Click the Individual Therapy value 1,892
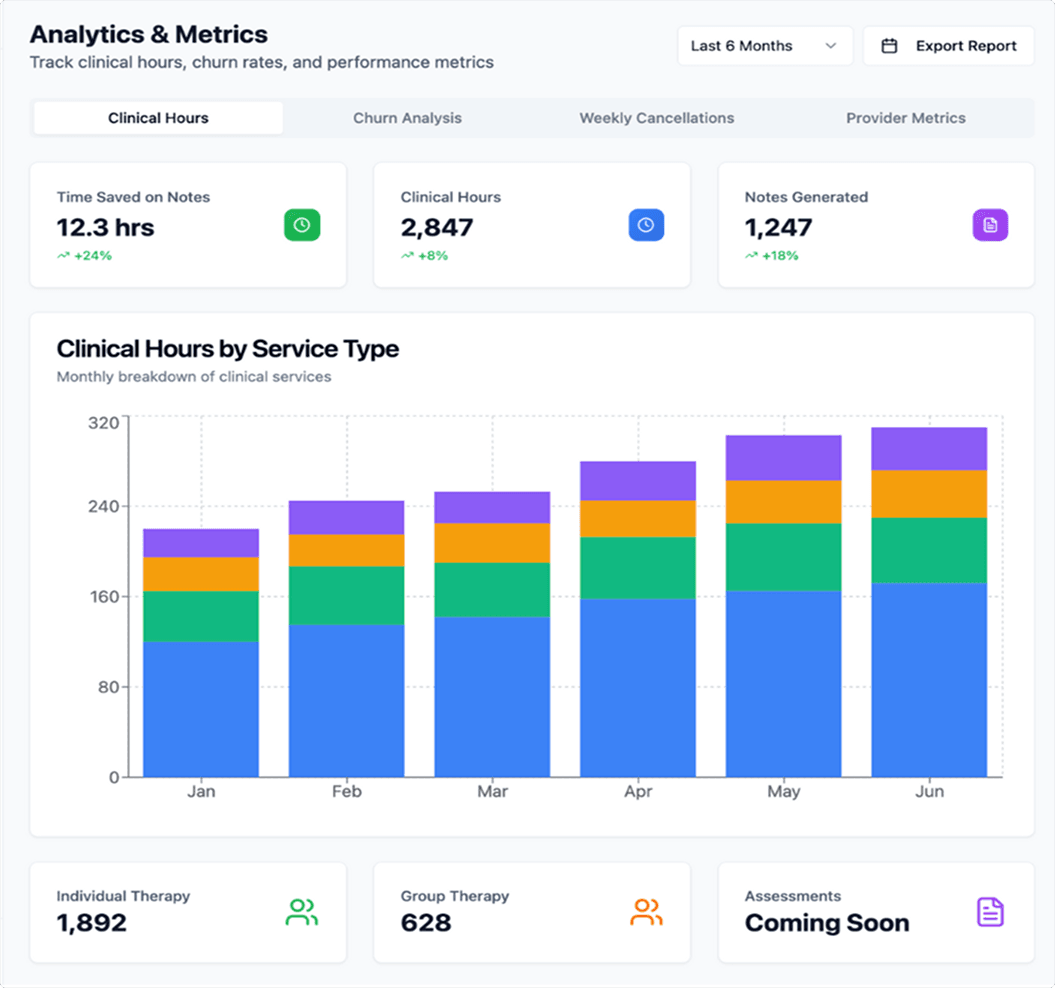 (92, 923)
